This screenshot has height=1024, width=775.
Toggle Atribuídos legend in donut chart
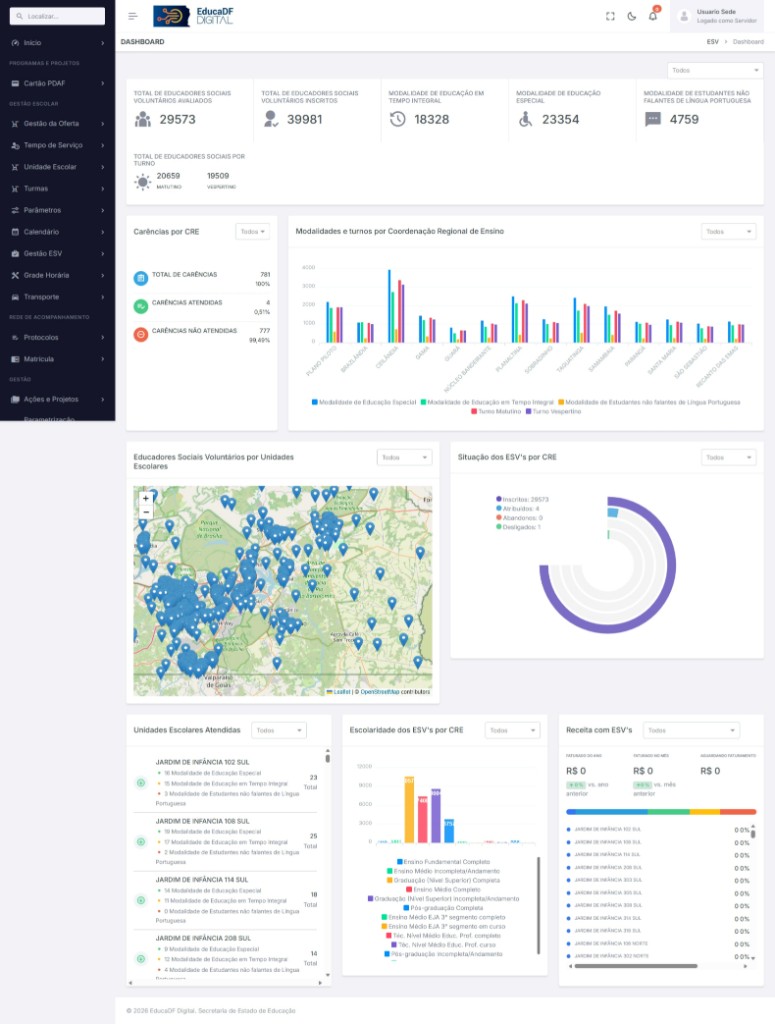518,509
